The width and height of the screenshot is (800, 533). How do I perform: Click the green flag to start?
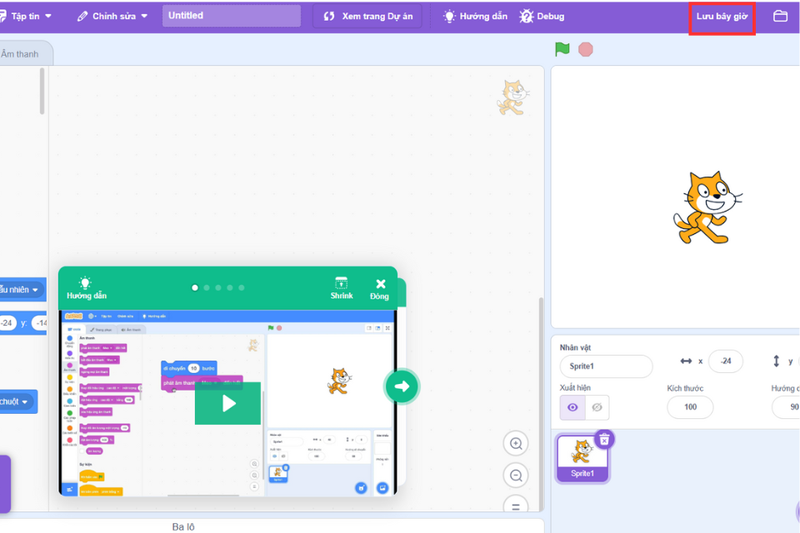(562, 49)
